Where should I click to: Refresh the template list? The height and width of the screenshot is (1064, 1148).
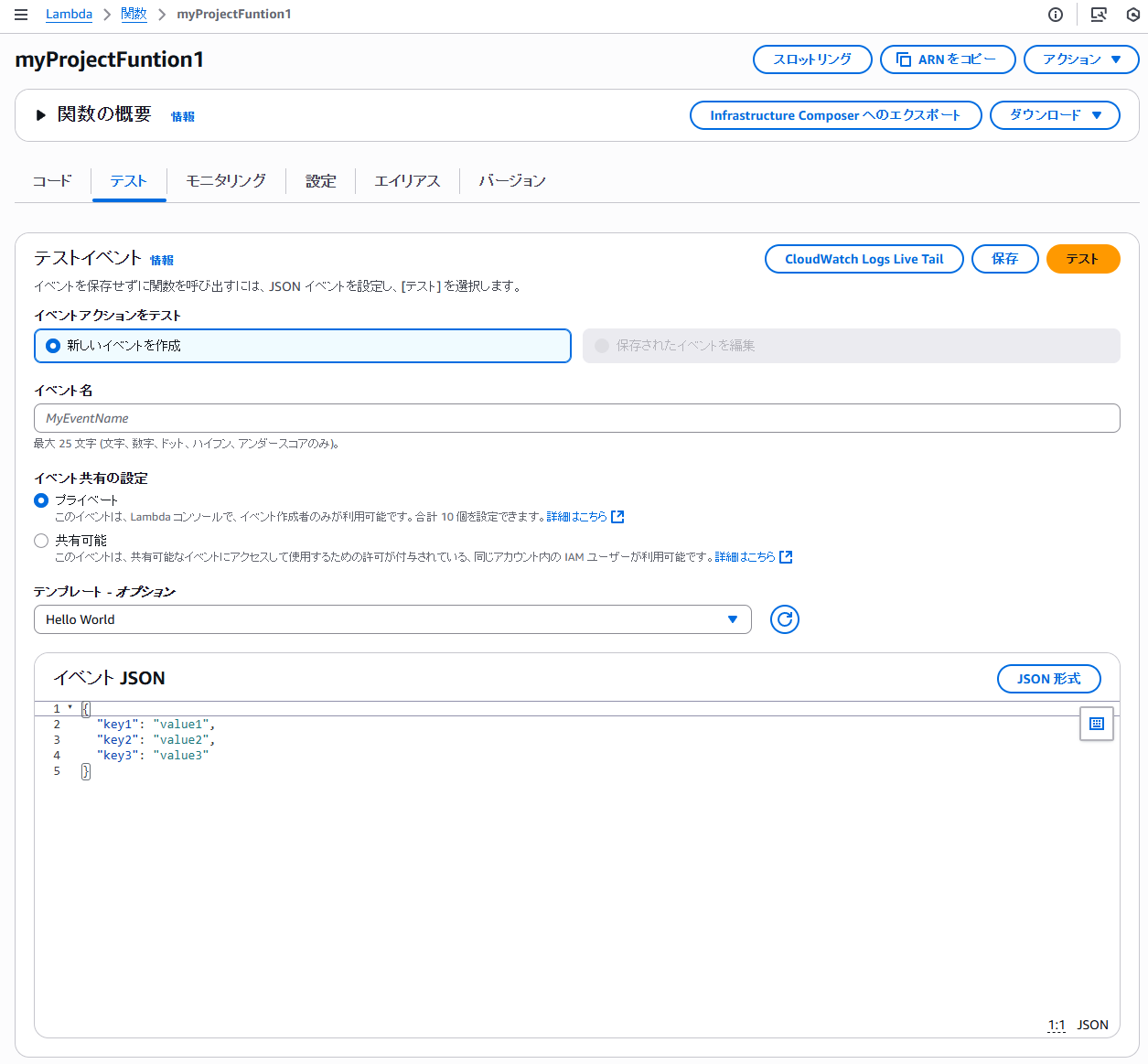click(785, 619)
